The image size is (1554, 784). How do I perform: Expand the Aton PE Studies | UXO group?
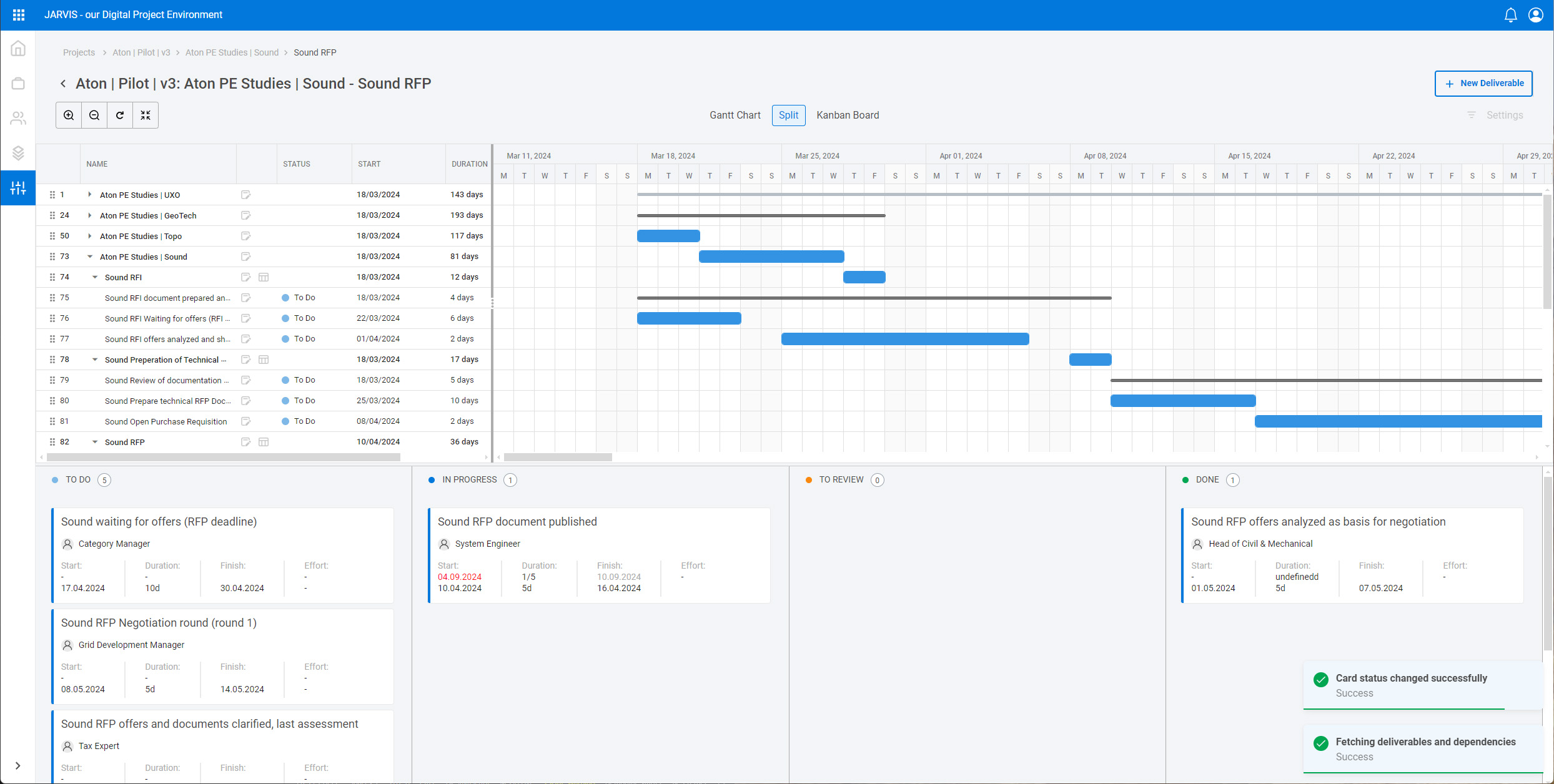(89, 194)
